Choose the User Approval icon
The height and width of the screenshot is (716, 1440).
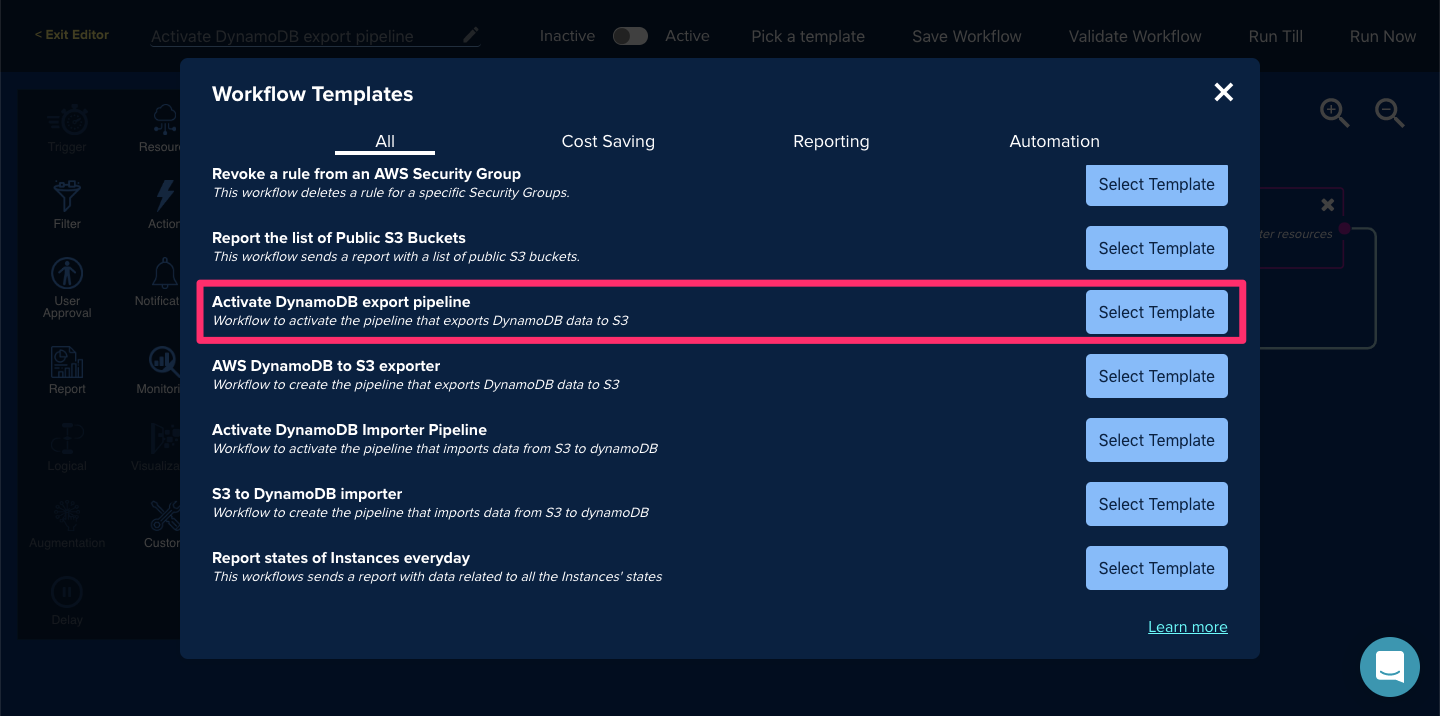point(67,273)
